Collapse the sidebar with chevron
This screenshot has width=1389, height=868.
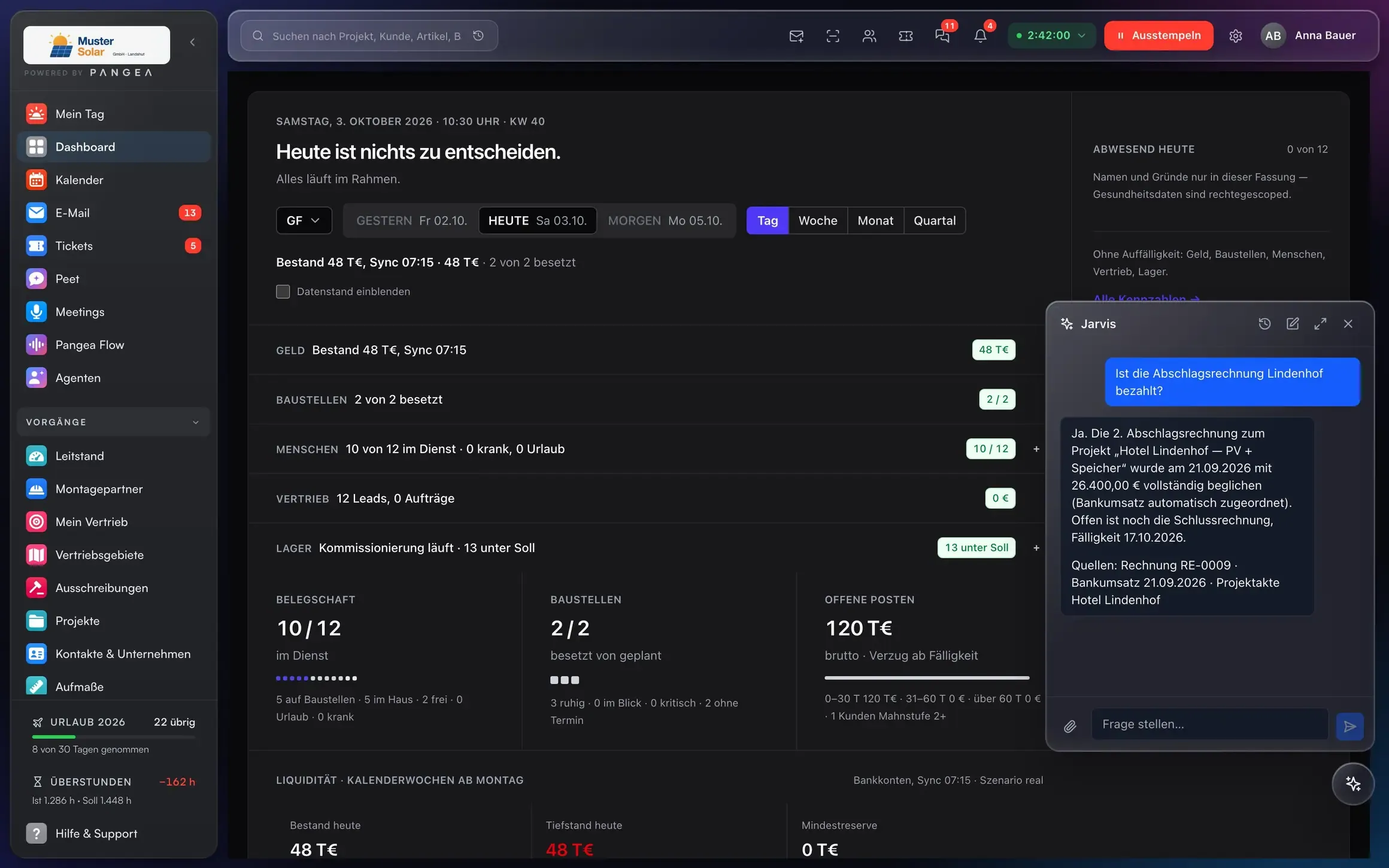pos(192,42)
